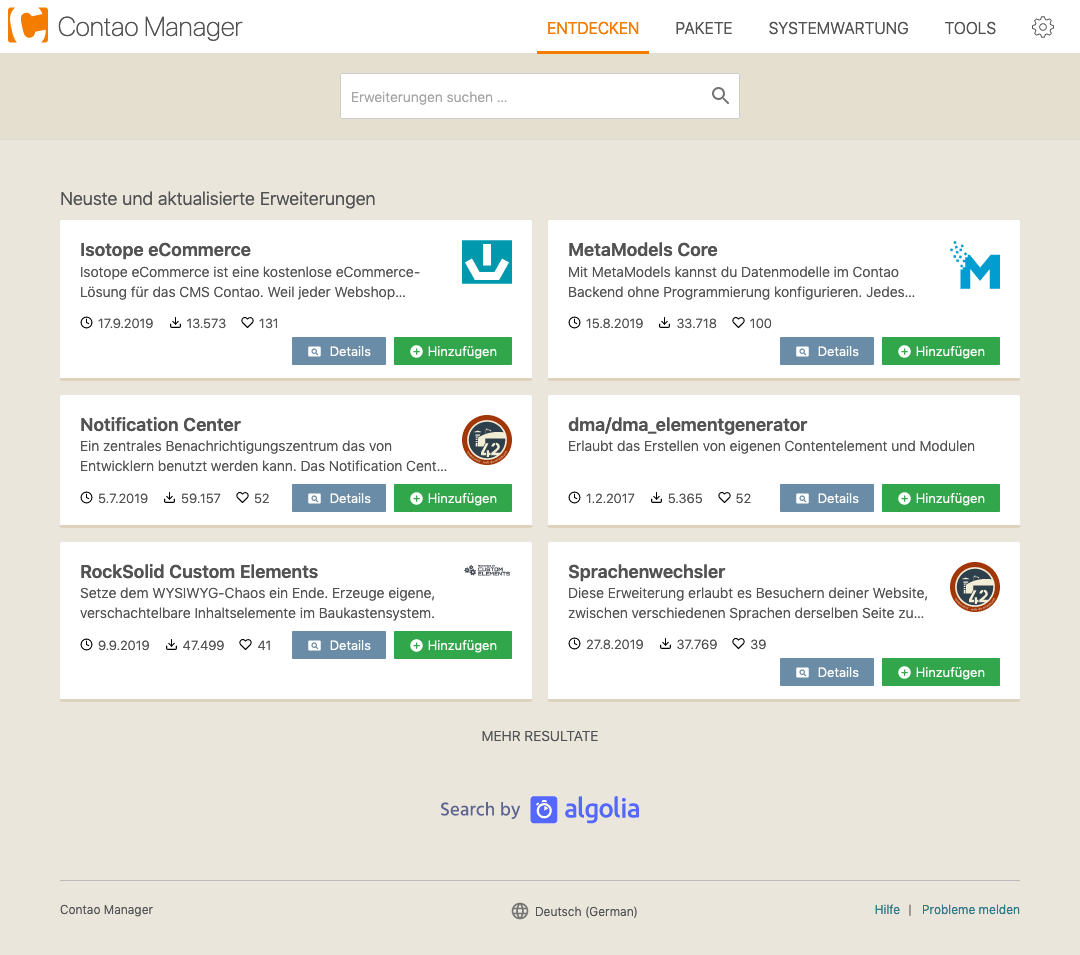This screenshot has width=1080, height=955.
Task: Open the Probleme melden link
Action: (x=970, y=910)
